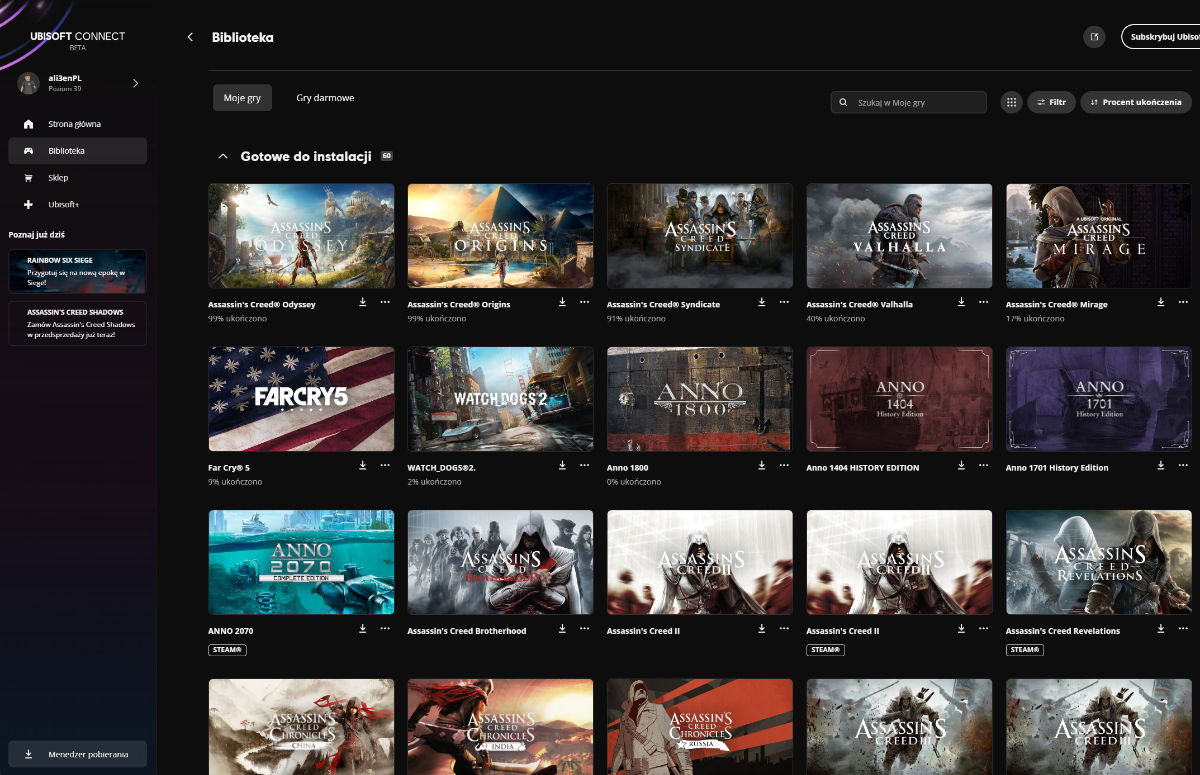The height and width of the screenshot is (775, 1200).
Task: Click download icon for Far Cry 5
Action: click(362, 465)
